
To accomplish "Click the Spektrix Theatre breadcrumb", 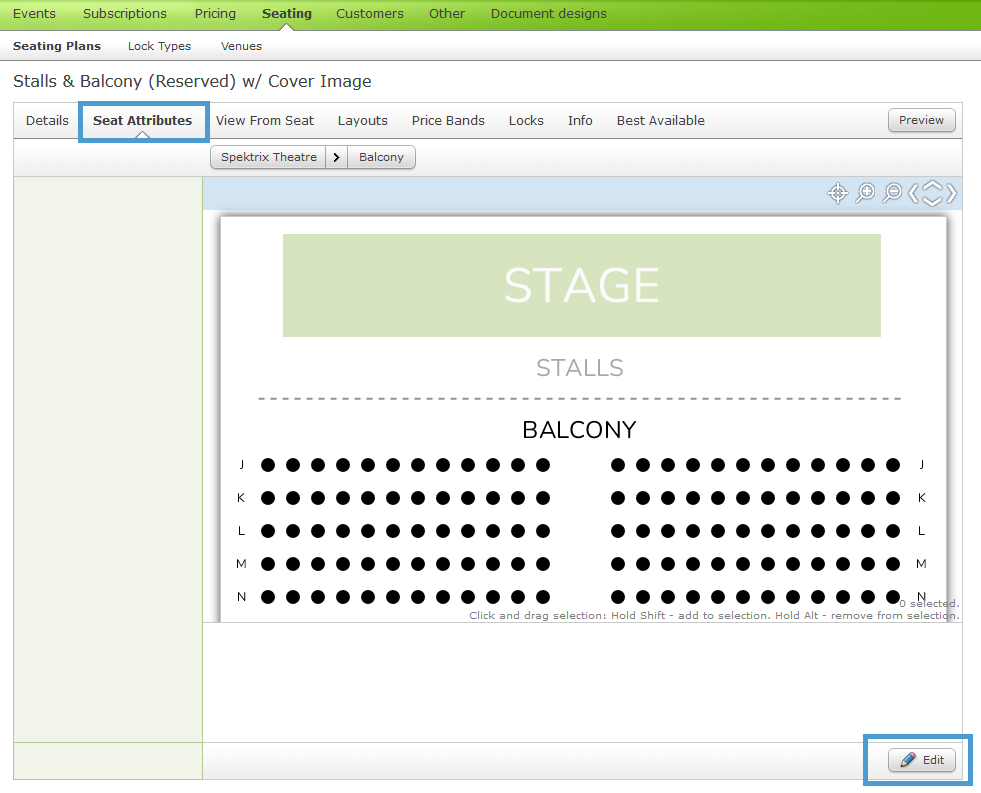I will pyautogui.click(x=268, y=157).
